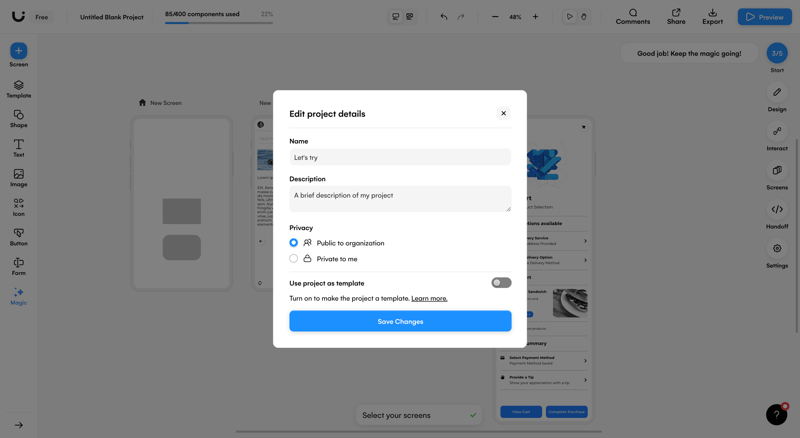Click the vertical canvas scrollbar

796,235
